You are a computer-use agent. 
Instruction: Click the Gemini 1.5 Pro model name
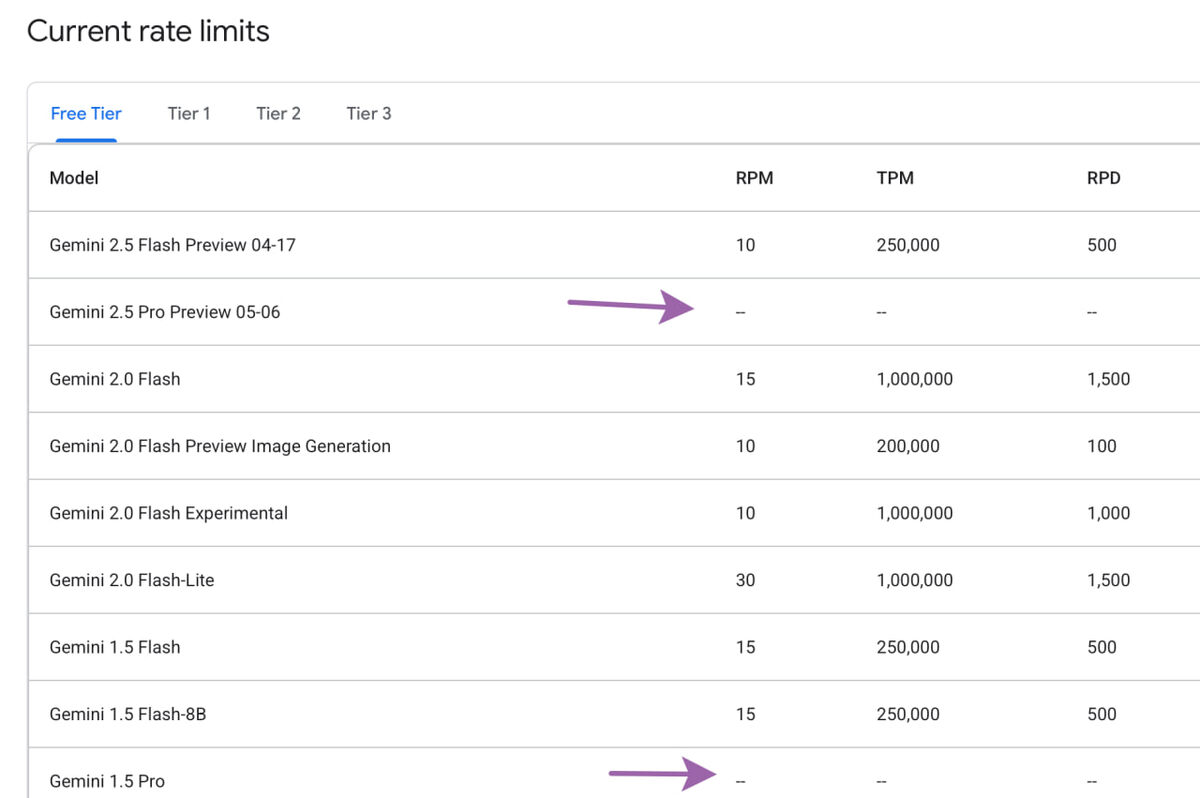pos(107,781)
